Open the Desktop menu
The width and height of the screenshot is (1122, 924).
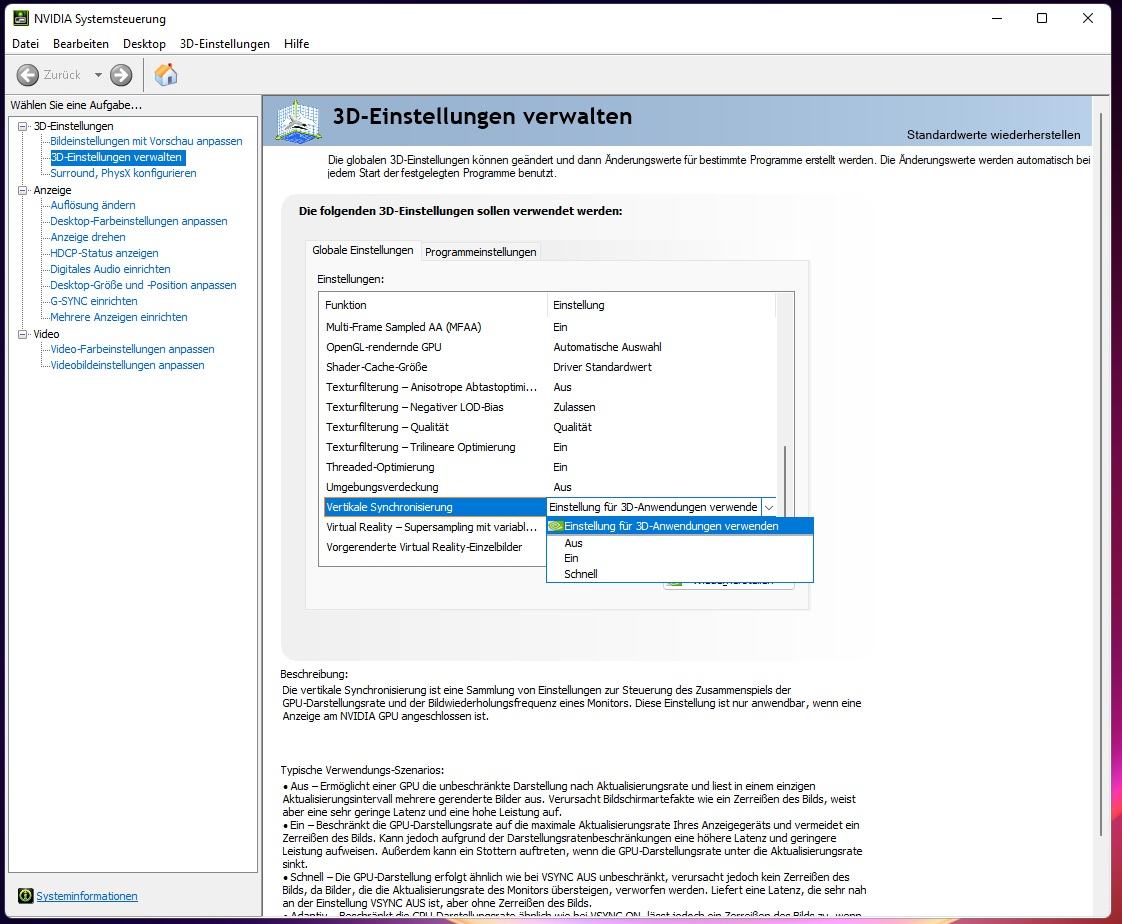click(x=144, y=44)
